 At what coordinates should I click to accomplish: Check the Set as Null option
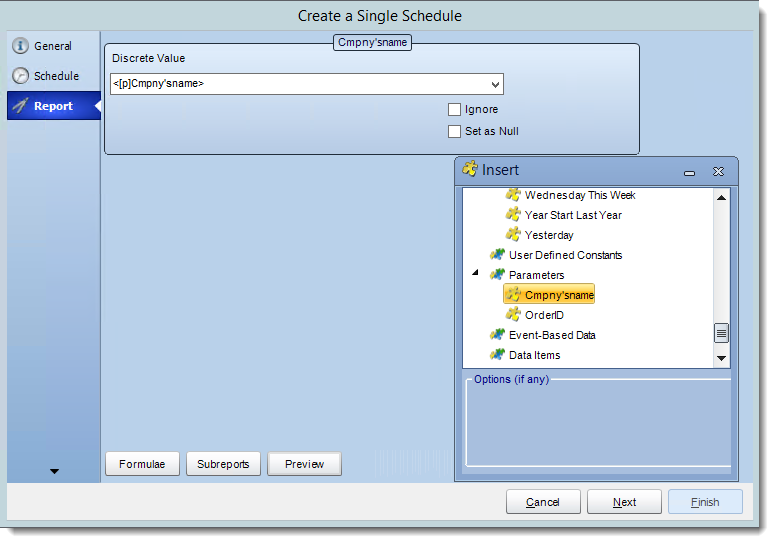click(454, 131)
